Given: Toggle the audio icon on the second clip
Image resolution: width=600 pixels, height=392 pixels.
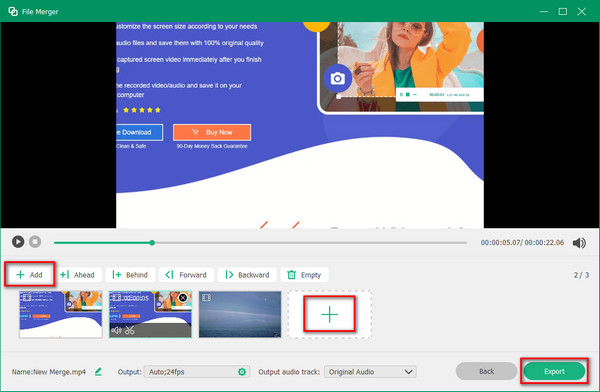Looking at the screenshot, I should [116, 330].
